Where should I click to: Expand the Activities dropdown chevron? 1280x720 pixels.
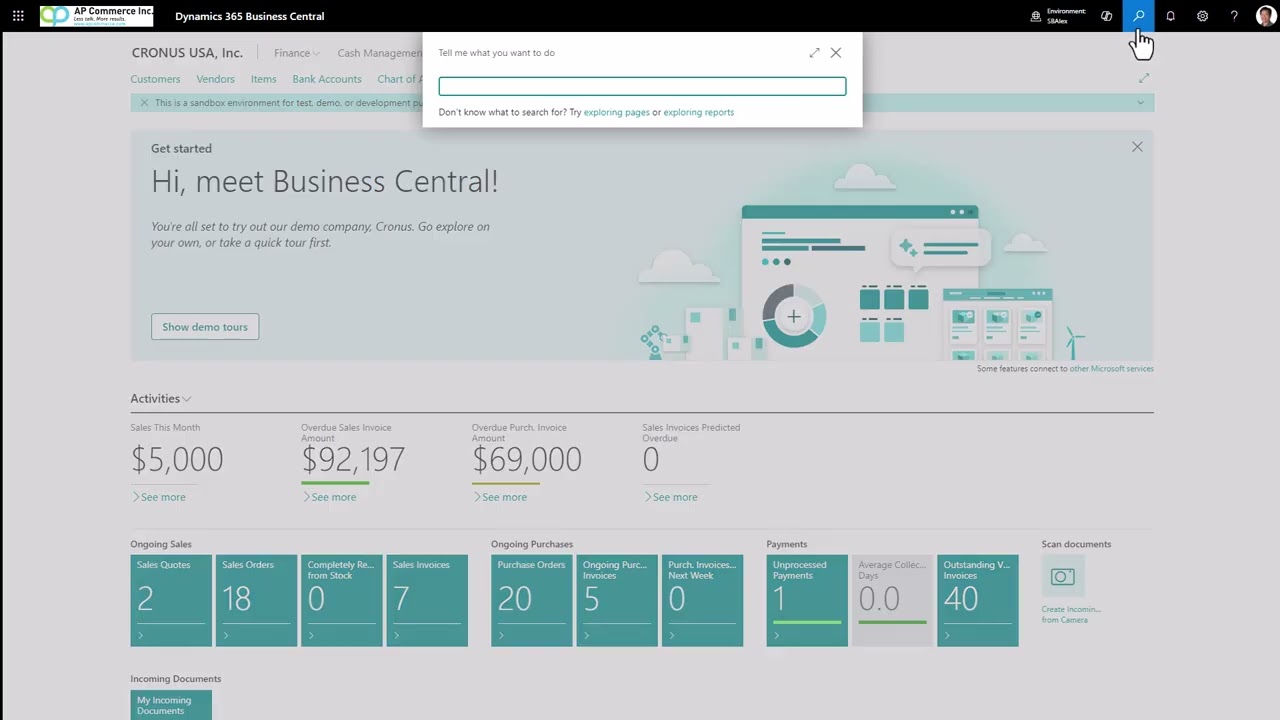(x=186, y=399)
